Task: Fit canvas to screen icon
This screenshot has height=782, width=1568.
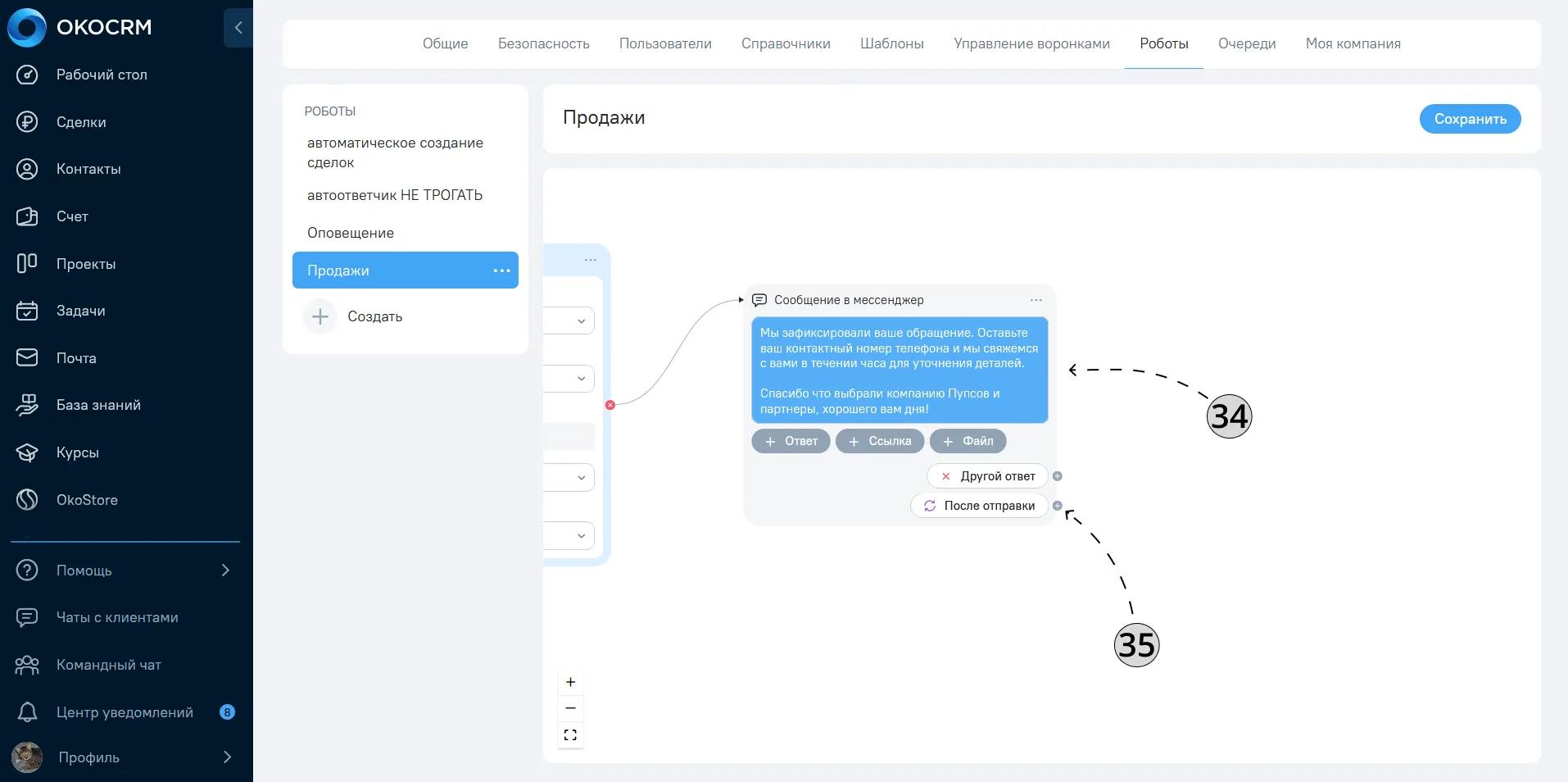Action: click(x=571, y=734)
